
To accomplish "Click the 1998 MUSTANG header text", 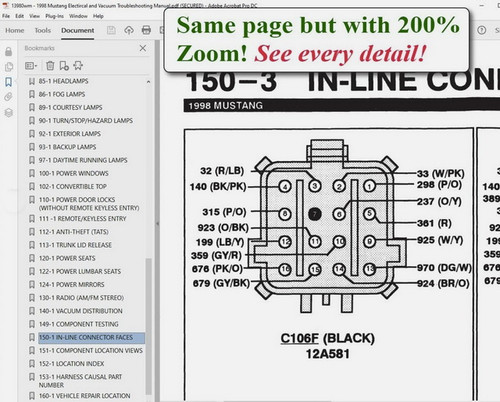I will tap(226, 106).
